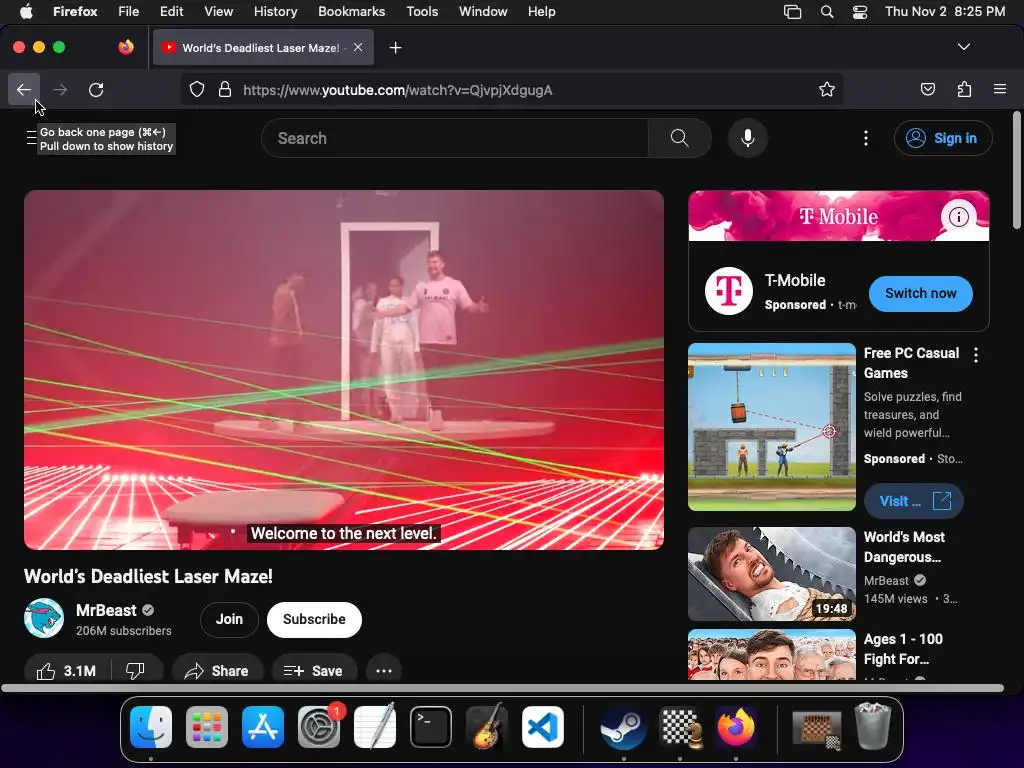Click the Stage Manager menu bar icon
The image size is (1024, 768).
tap(792, 12)
